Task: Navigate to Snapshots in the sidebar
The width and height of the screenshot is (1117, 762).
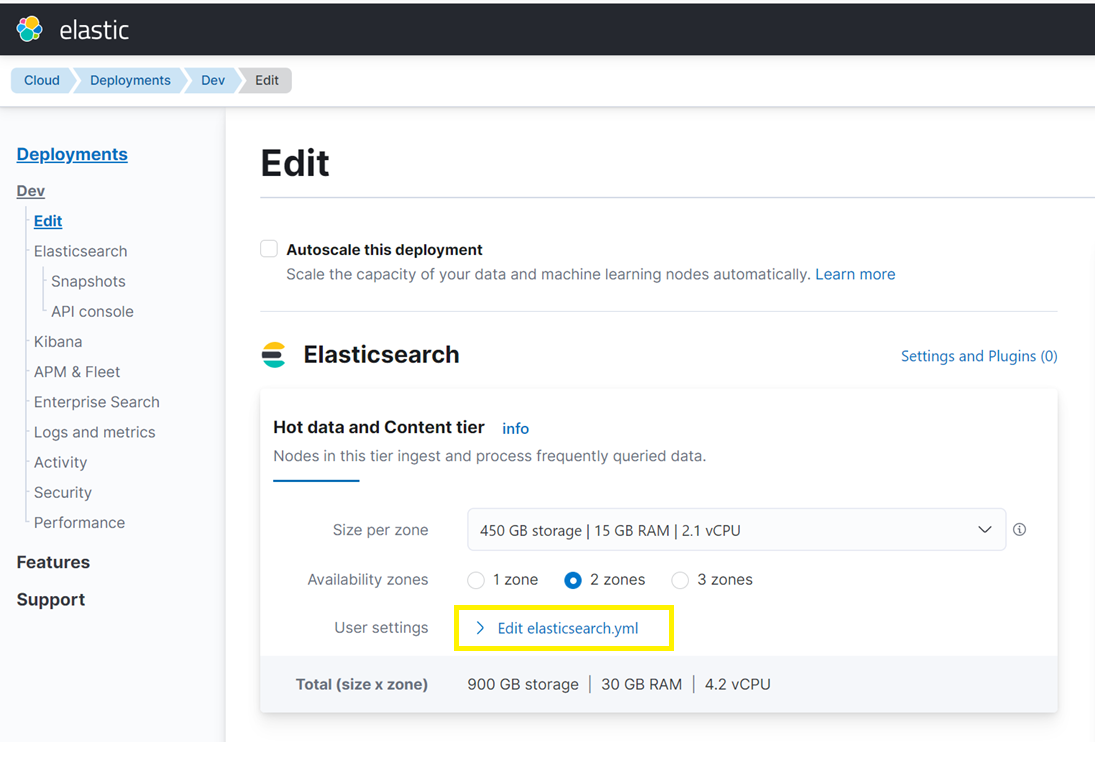Action: pos(87,281)
